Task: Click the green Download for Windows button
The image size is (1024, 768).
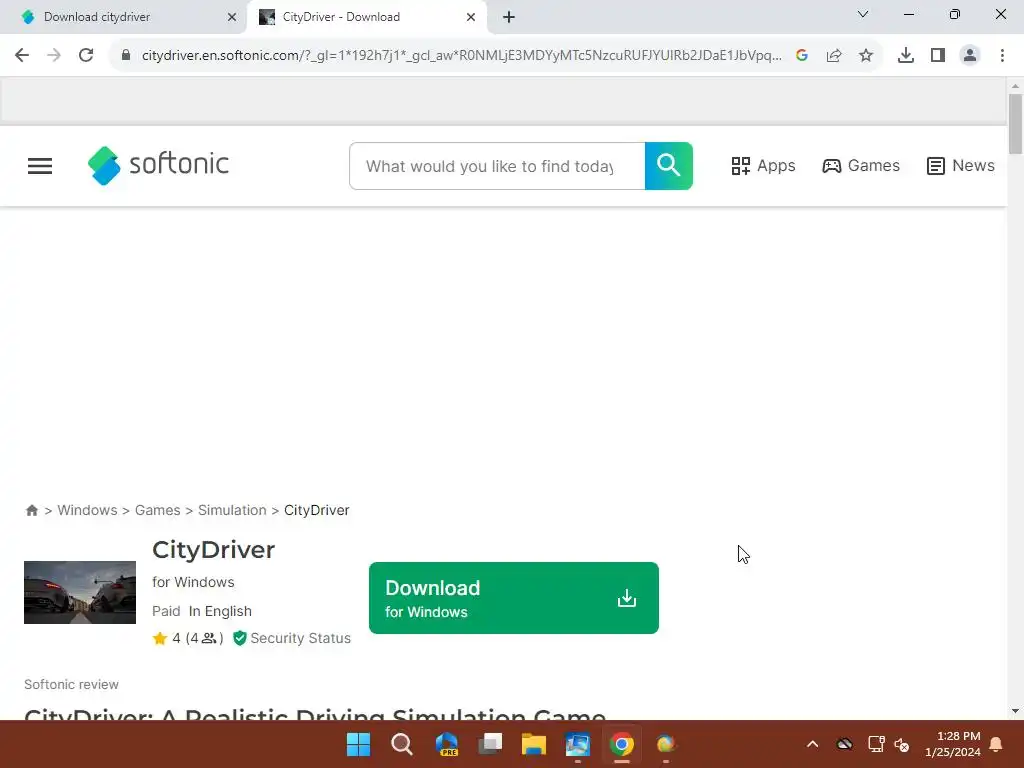Action: [513, 598]
